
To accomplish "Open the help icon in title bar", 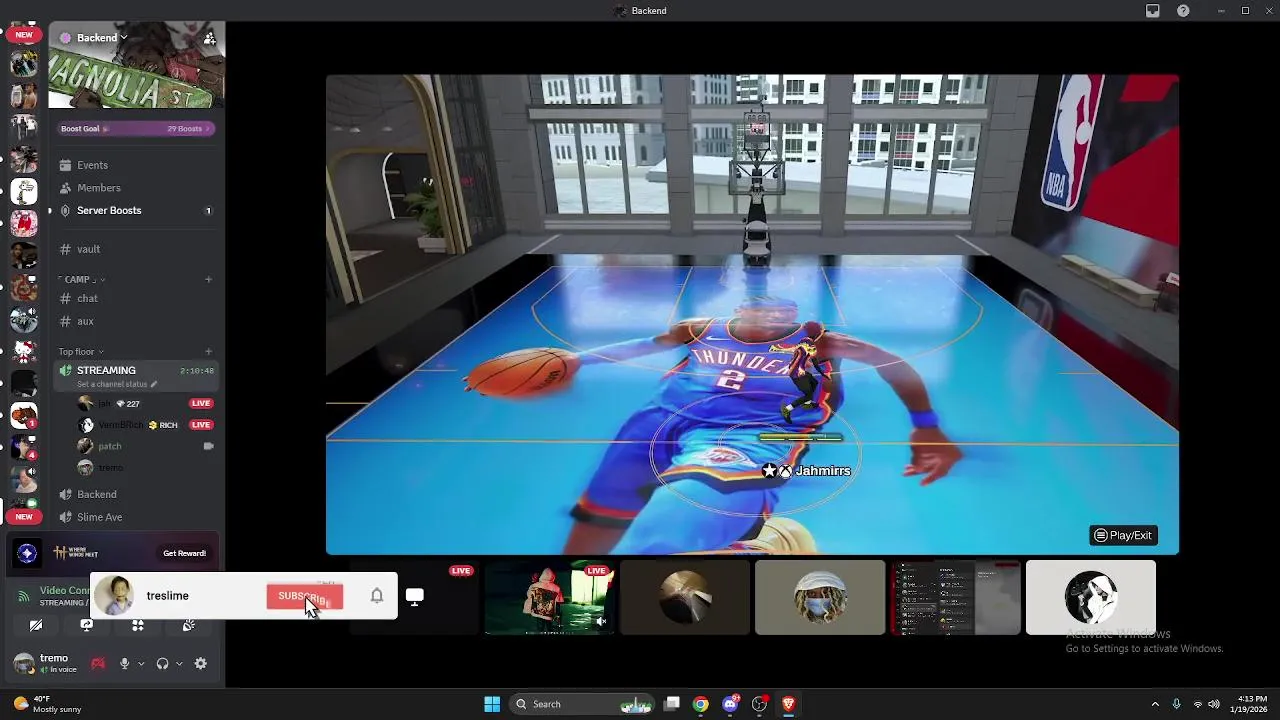I will coord(1184,11).
